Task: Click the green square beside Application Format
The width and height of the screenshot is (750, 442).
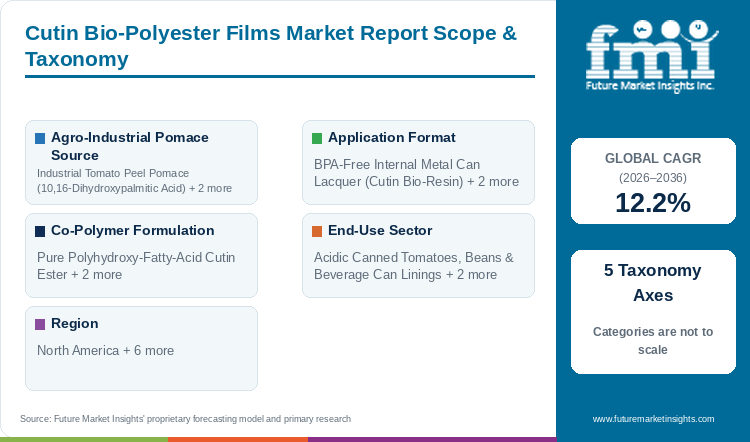Action: pos(317,138)
